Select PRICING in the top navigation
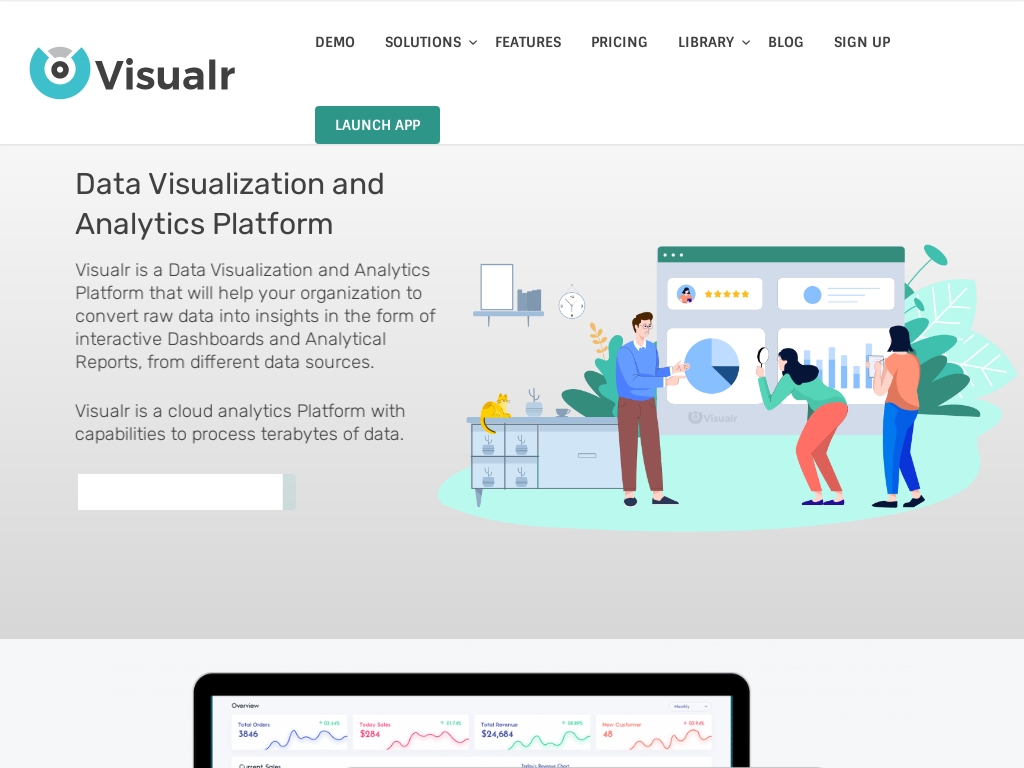Screen dimensions: 1024x768 (619, 42)
